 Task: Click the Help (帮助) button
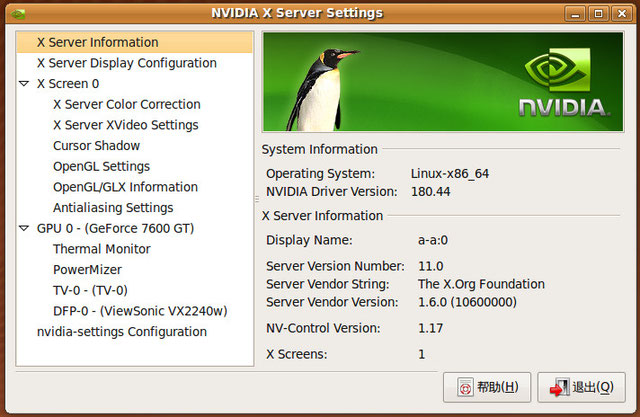[486, 387]
